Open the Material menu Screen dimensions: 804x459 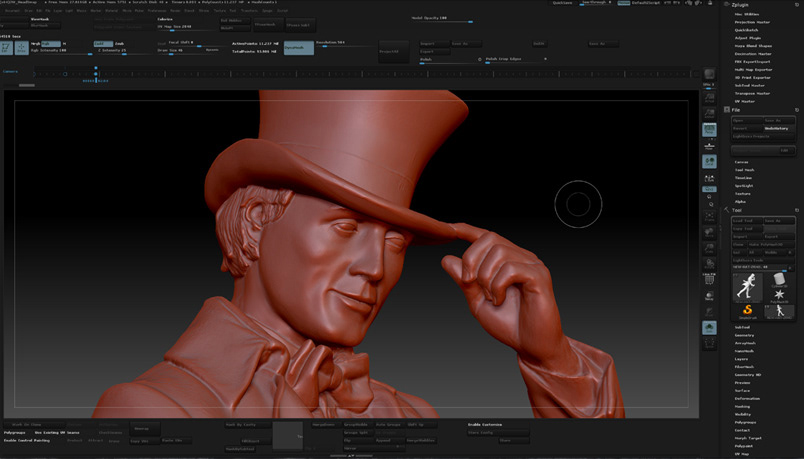click(111, 10)
